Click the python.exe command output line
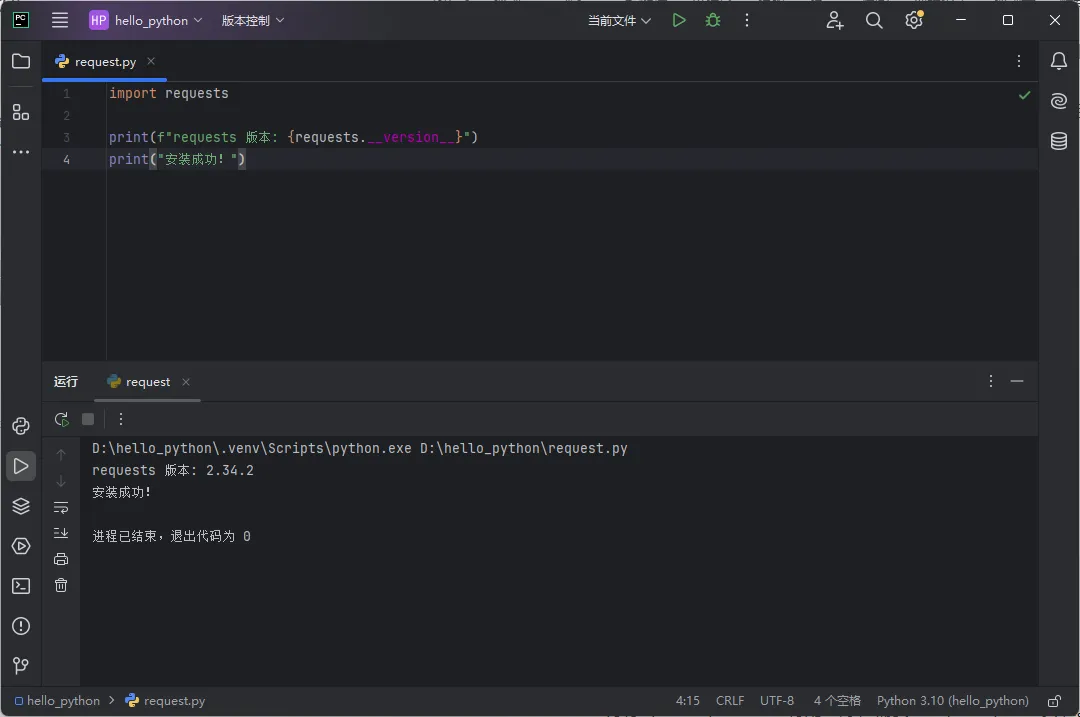The height and width of the screenshot is (717, 1080). pos(360,448)
